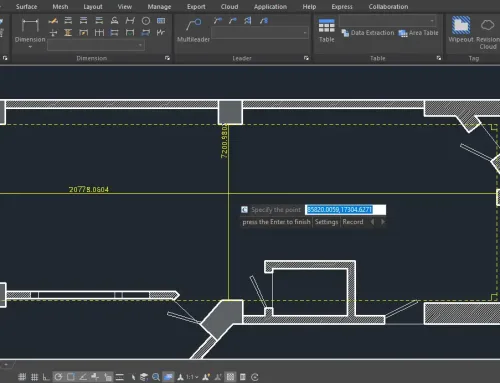Open the dropdown arrow under Dimension button
The width and height of the screenshot is (500, 383).
[x=30, y=47]
